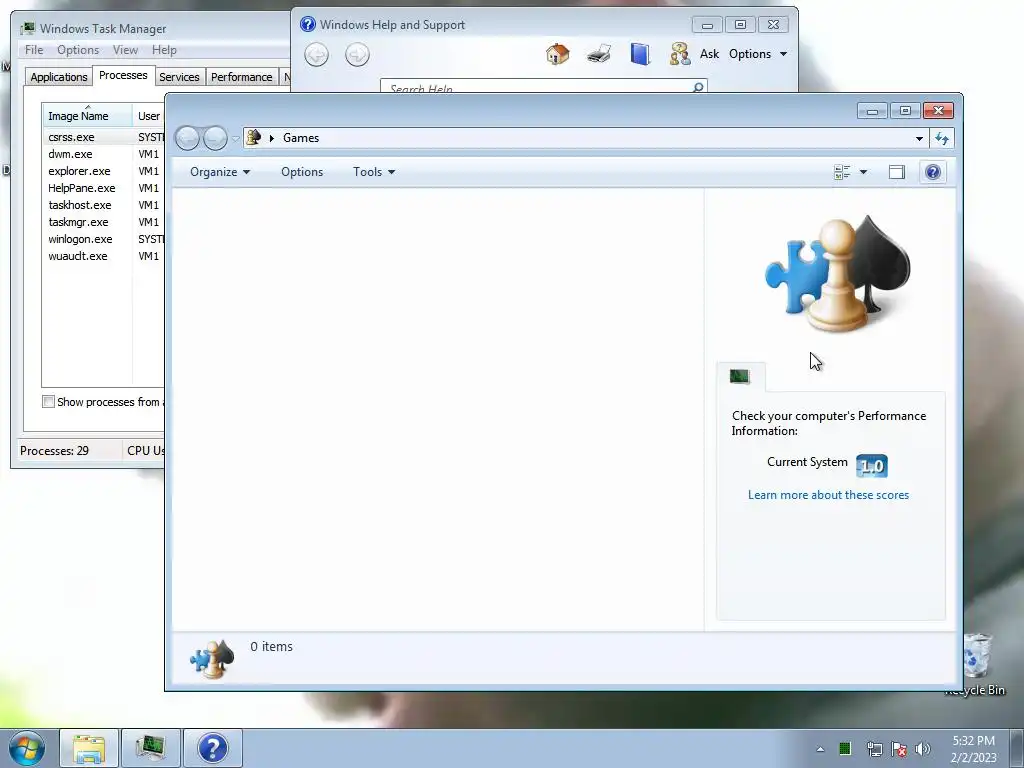The image size is (1024, 768).
Task: Click the taskbar clock showing 5:32 PM
Action: coord(973,749)
